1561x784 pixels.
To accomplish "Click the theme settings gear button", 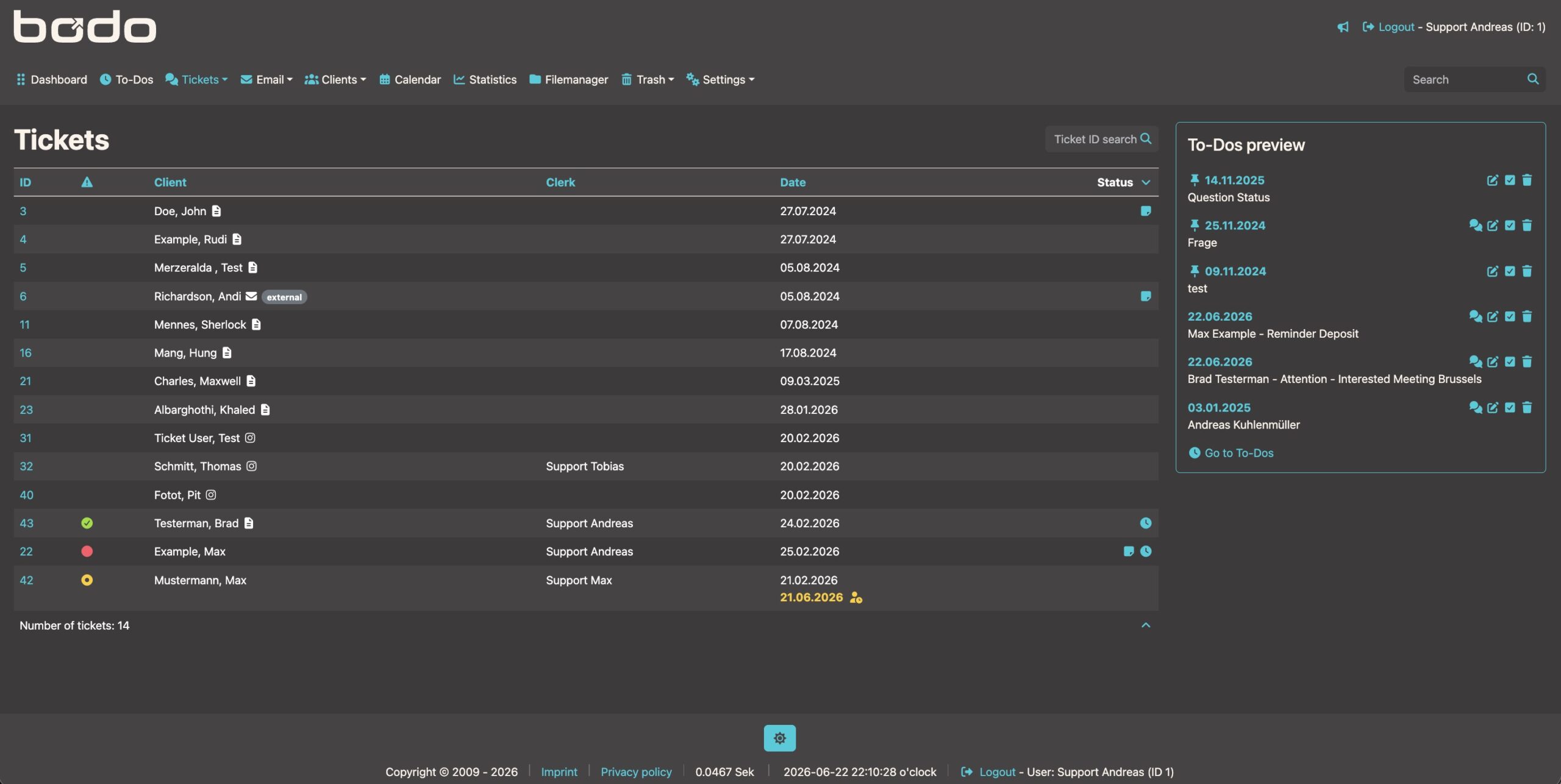I will [x=780, y=738].
